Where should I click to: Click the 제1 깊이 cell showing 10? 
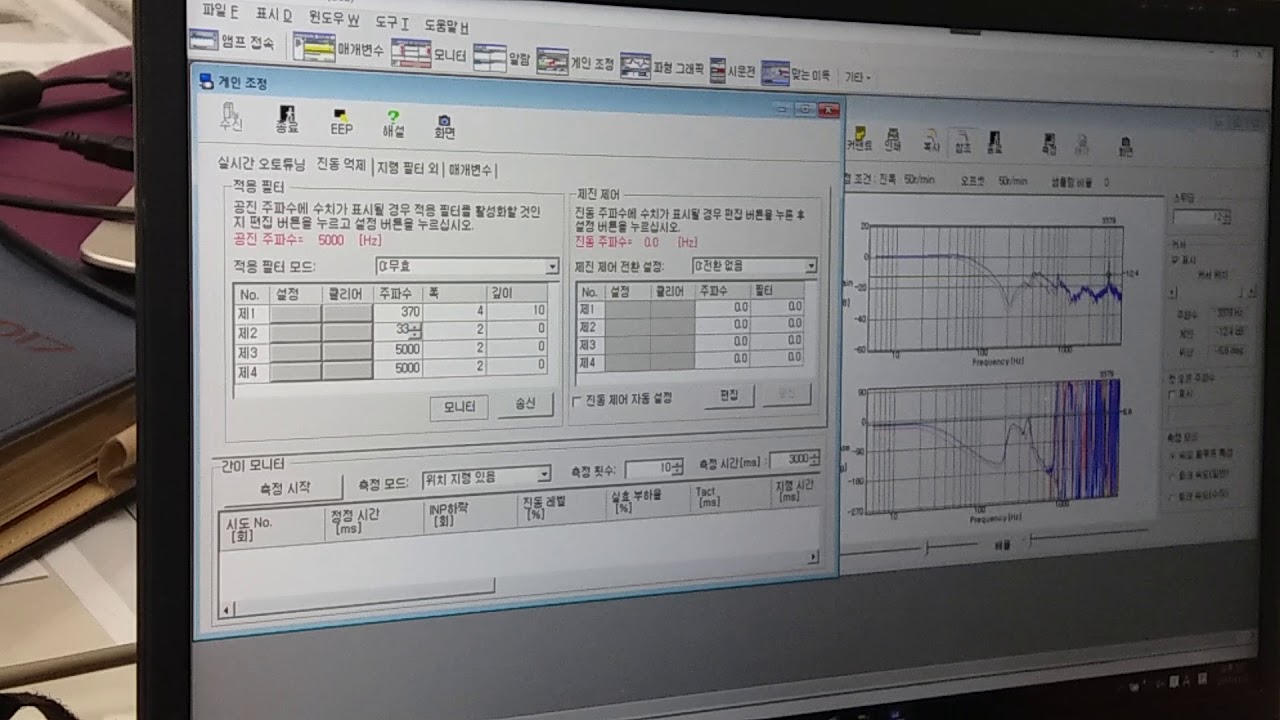[x=517, y=310]
